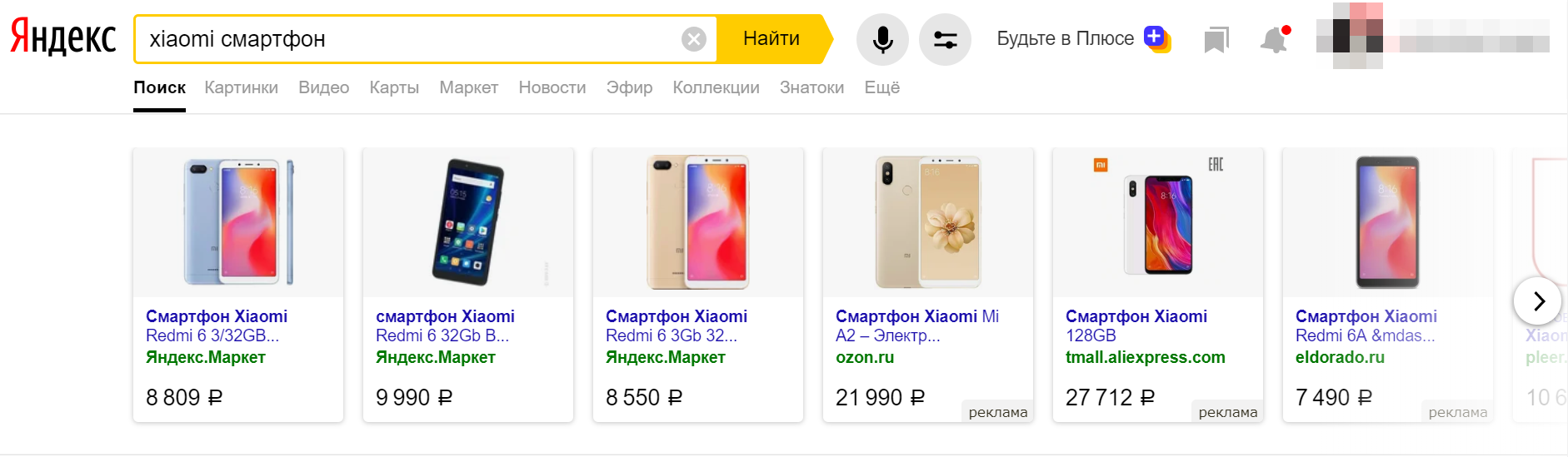This screenshot has height=457, width=1568.
Task: Clear the search query text
Action: point(693,39)
